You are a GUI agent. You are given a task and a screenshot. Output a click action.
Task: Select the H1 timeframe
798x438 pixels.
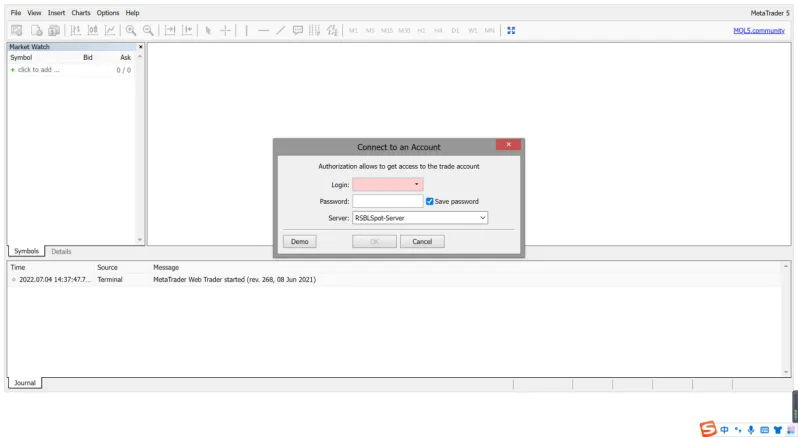421,31
